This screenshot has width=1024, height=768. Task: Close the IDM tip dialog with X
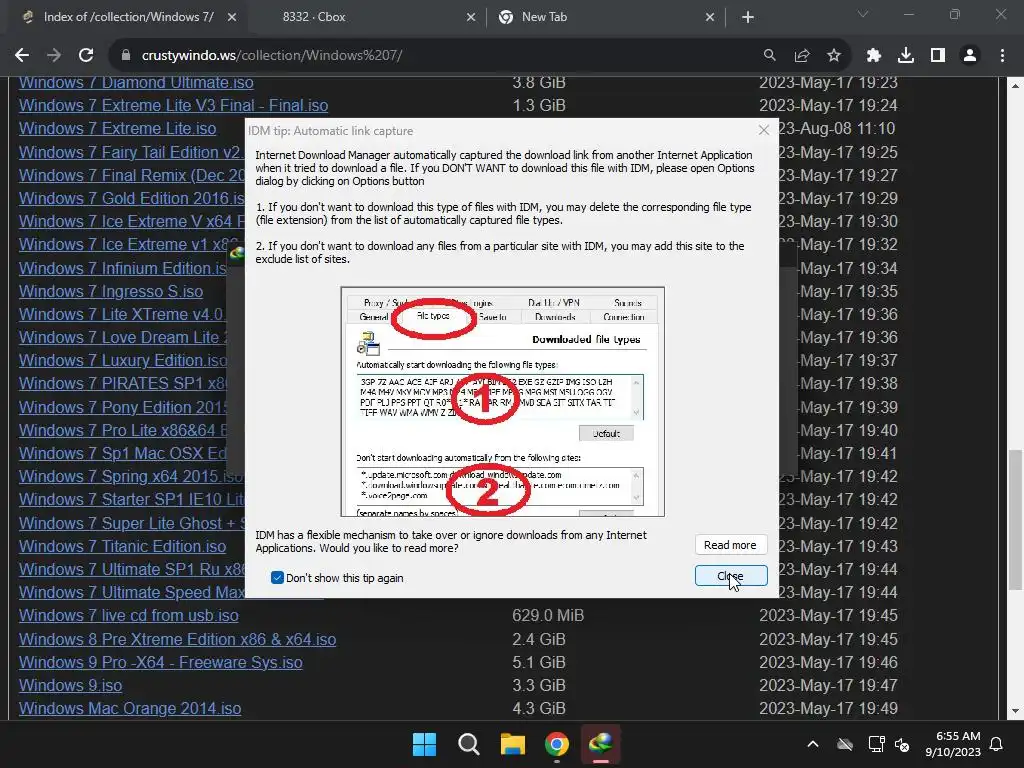tap(764, 130)
